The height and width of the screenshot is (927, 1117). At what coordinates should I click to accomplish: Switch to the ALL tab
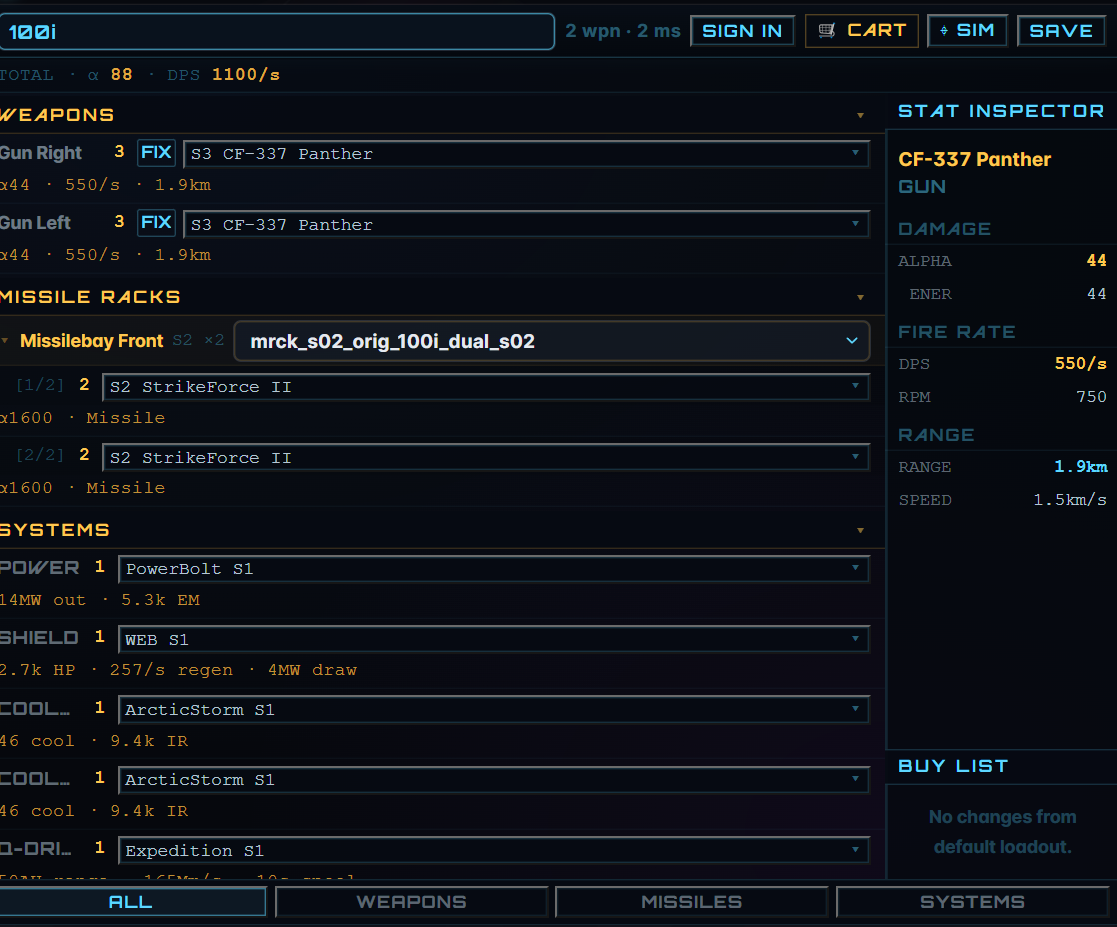click(x=132, y=902)
